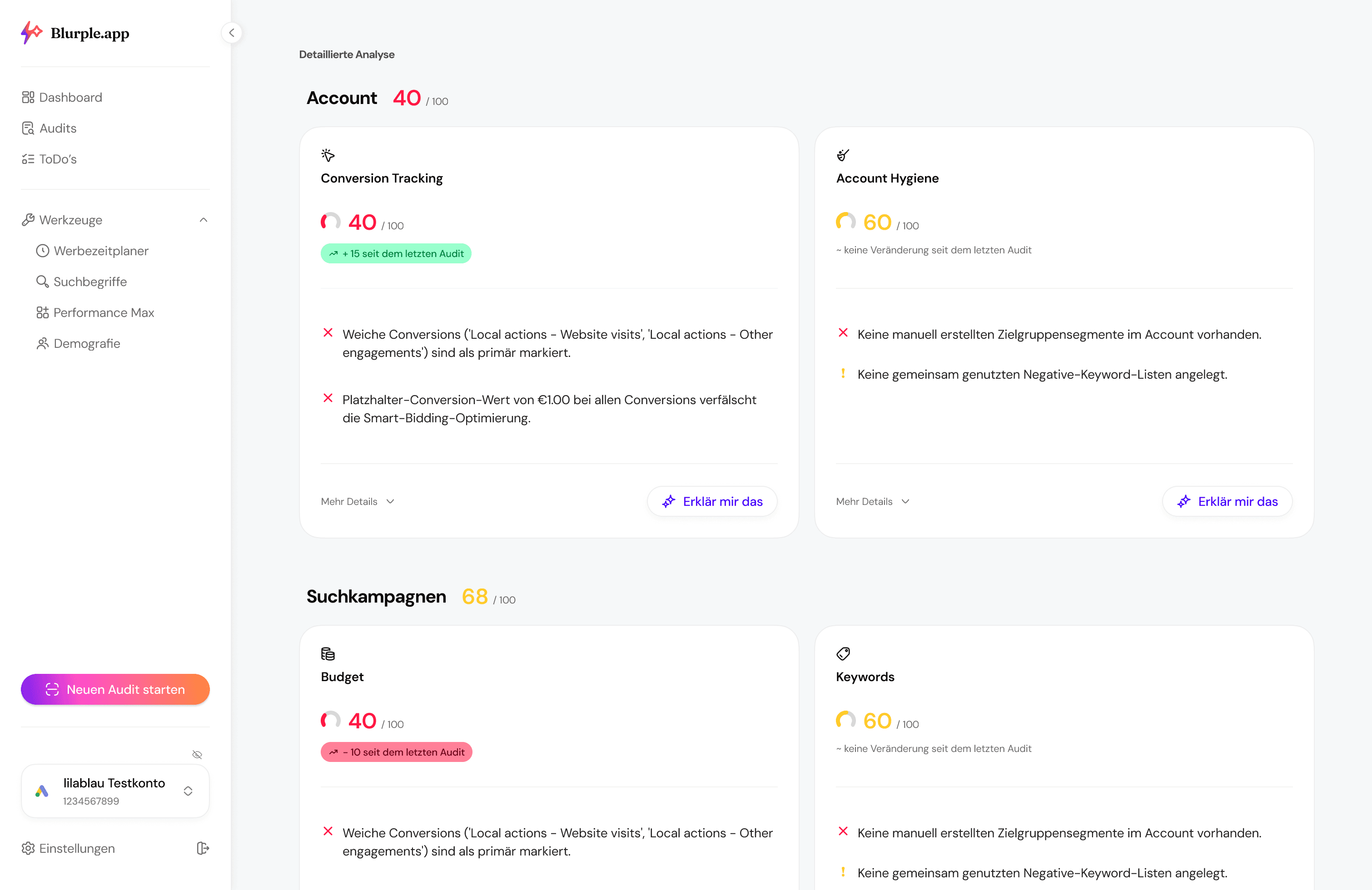Toggle account visibility eye icon
Screen dimensions: 1372x890
point(197,755)
